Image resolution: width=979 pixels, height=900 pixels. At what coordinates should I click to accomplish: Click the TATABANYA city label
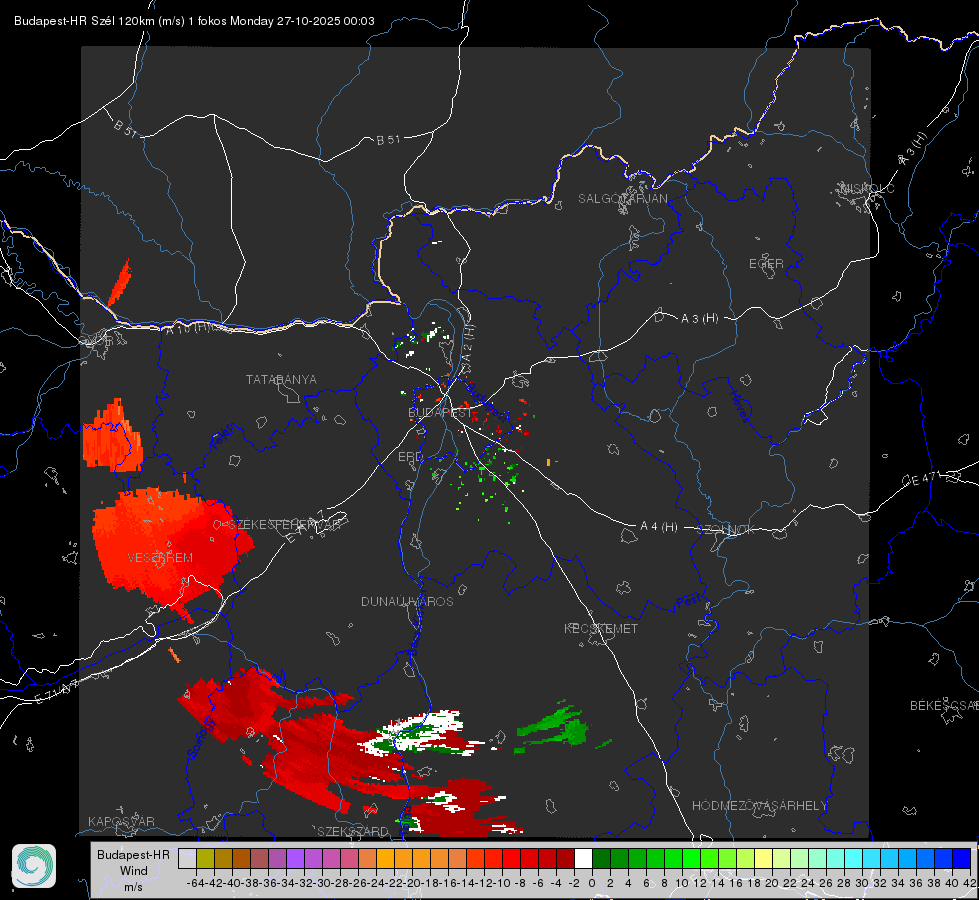(x=281, y=380)
